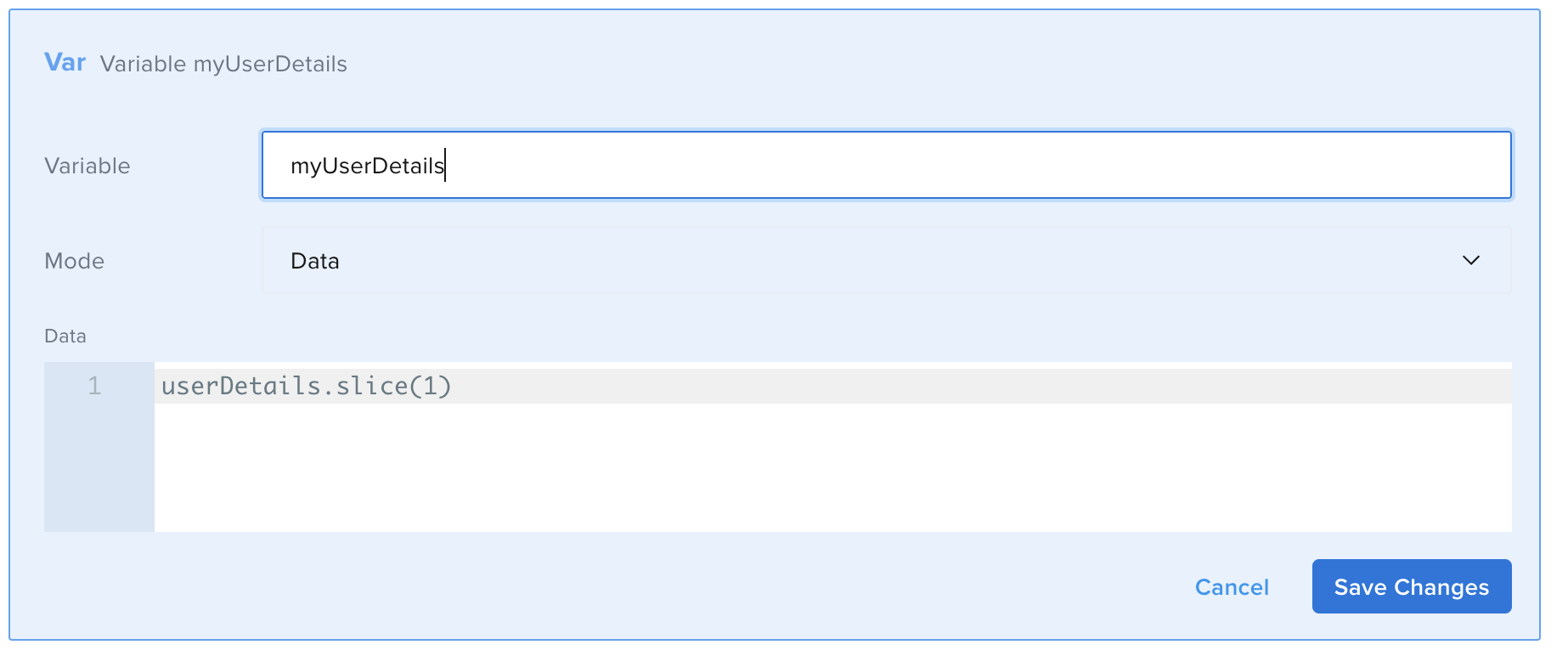Viewport: 1568px width, 656px height.
Task: Click the blue Var icon
Action: pyautogui.click(x=65, y=62)
